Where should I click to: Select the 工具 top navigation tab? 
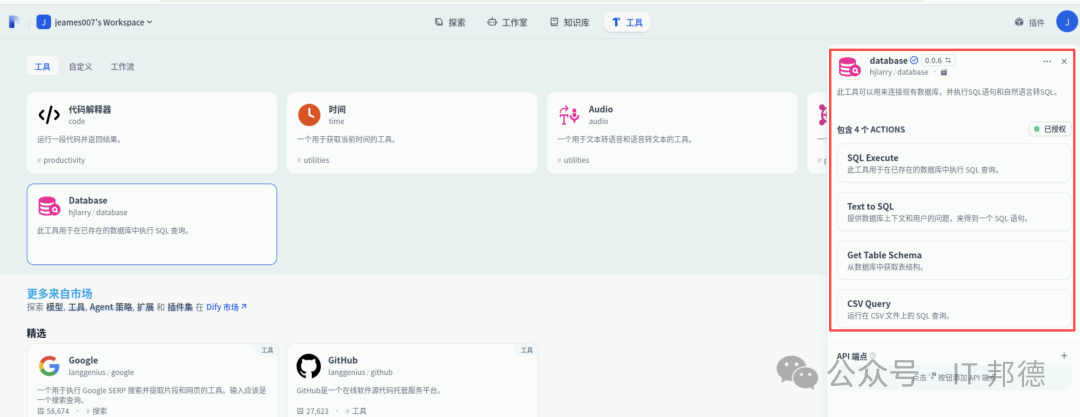(627, 22)
